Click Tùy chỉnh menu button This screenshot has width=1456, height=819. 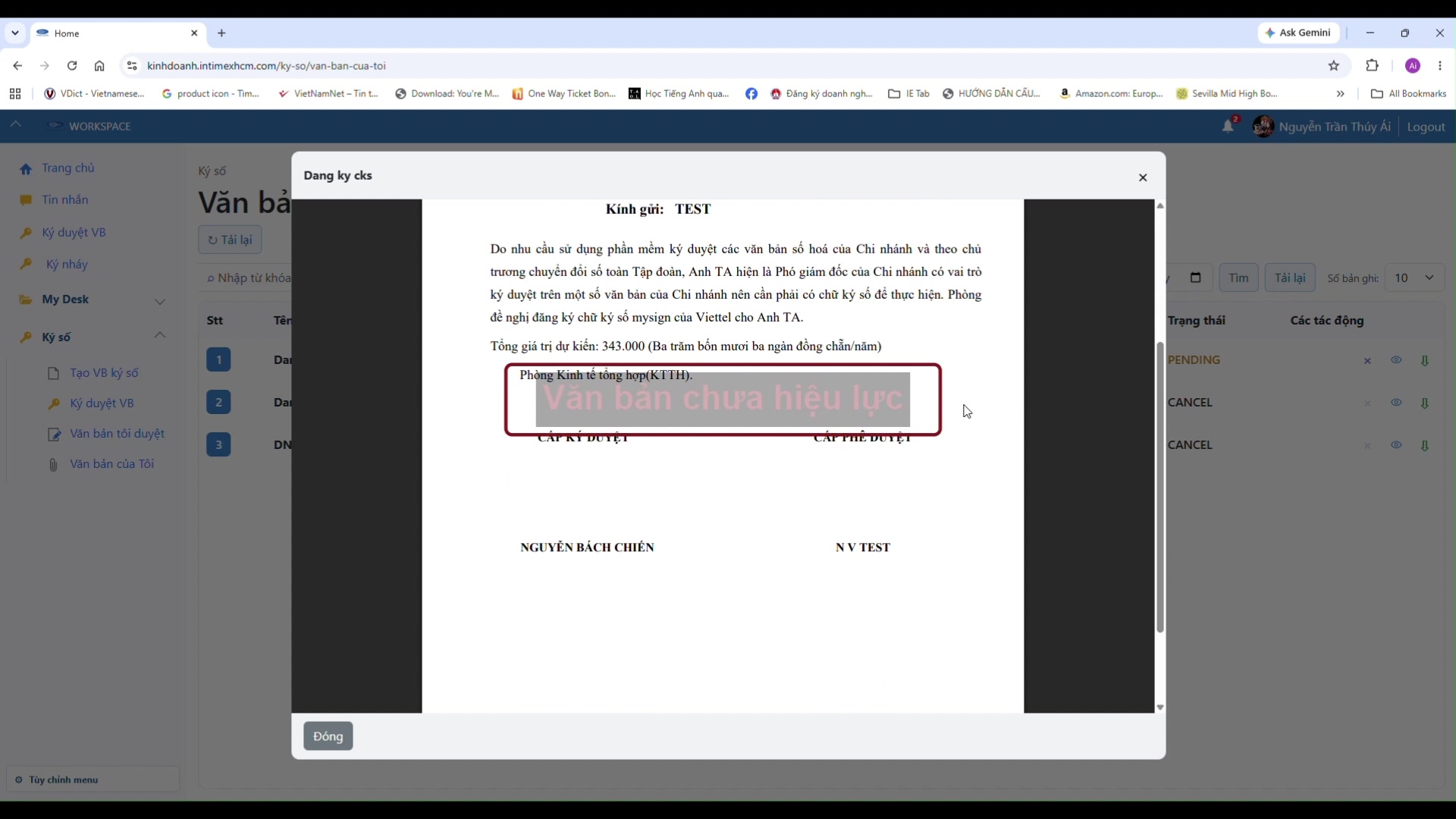[93, 780]
